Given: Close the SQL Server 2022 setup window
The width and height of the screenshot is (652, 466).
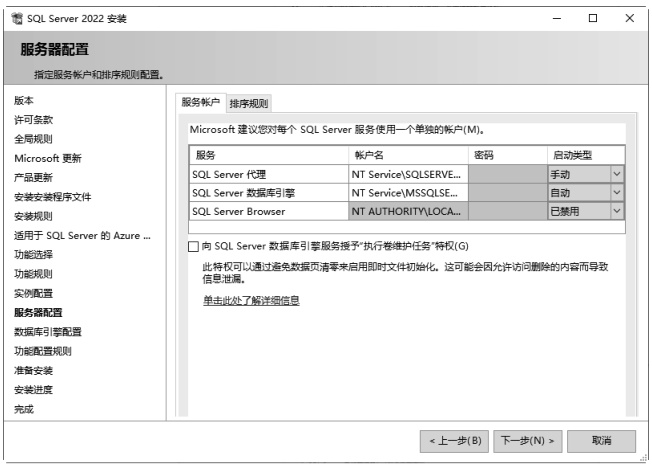Looking at the screenshot, I should [x=630, y=18].
